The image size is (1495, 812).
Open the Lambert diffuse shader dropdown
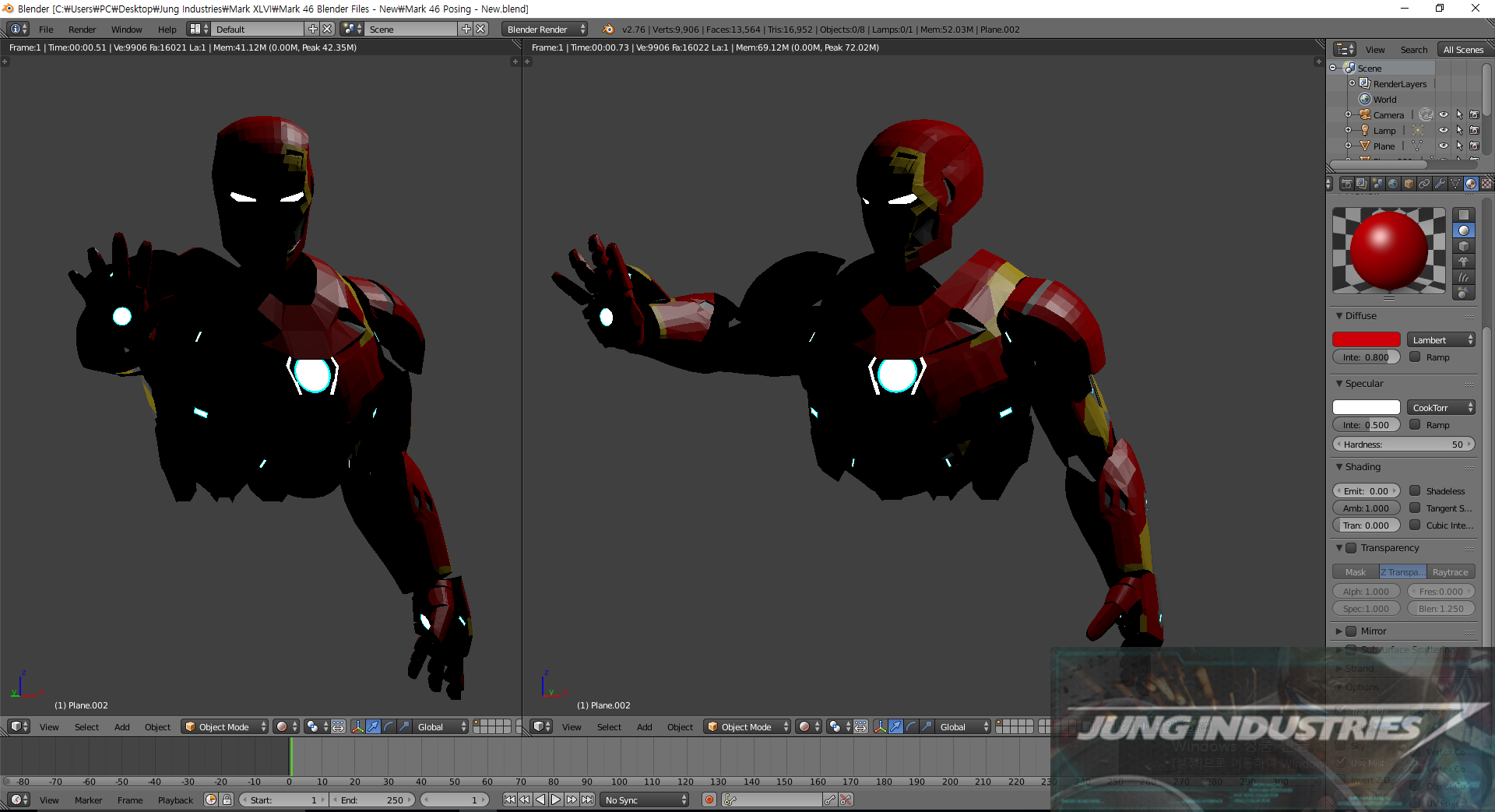[x=1440, y=339]
